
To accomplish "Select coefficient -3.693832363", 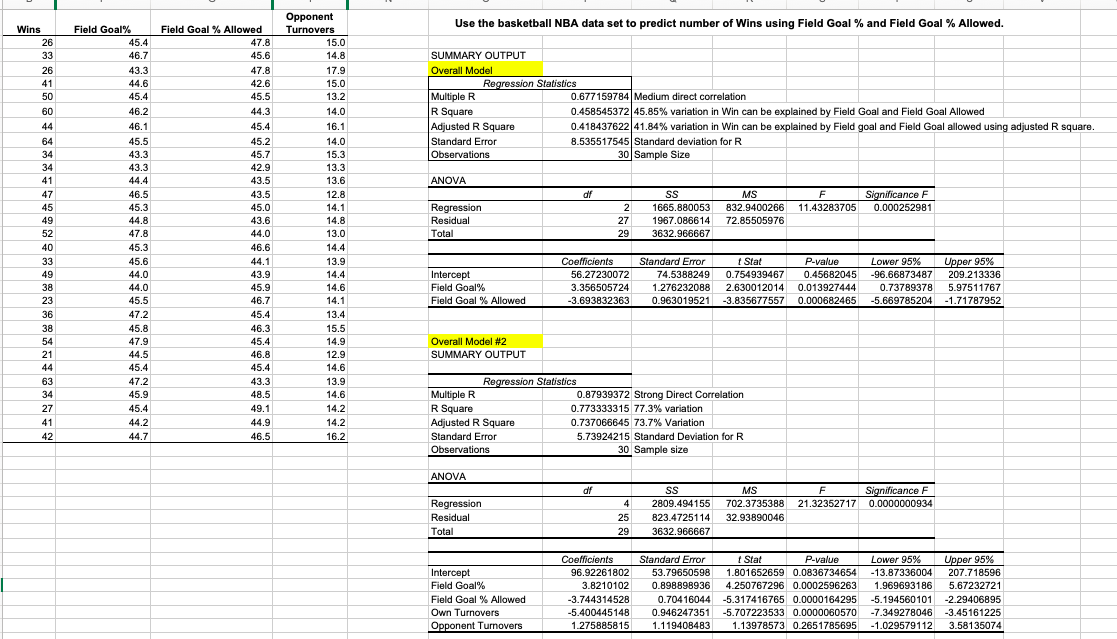I will (x=598, y=301).
